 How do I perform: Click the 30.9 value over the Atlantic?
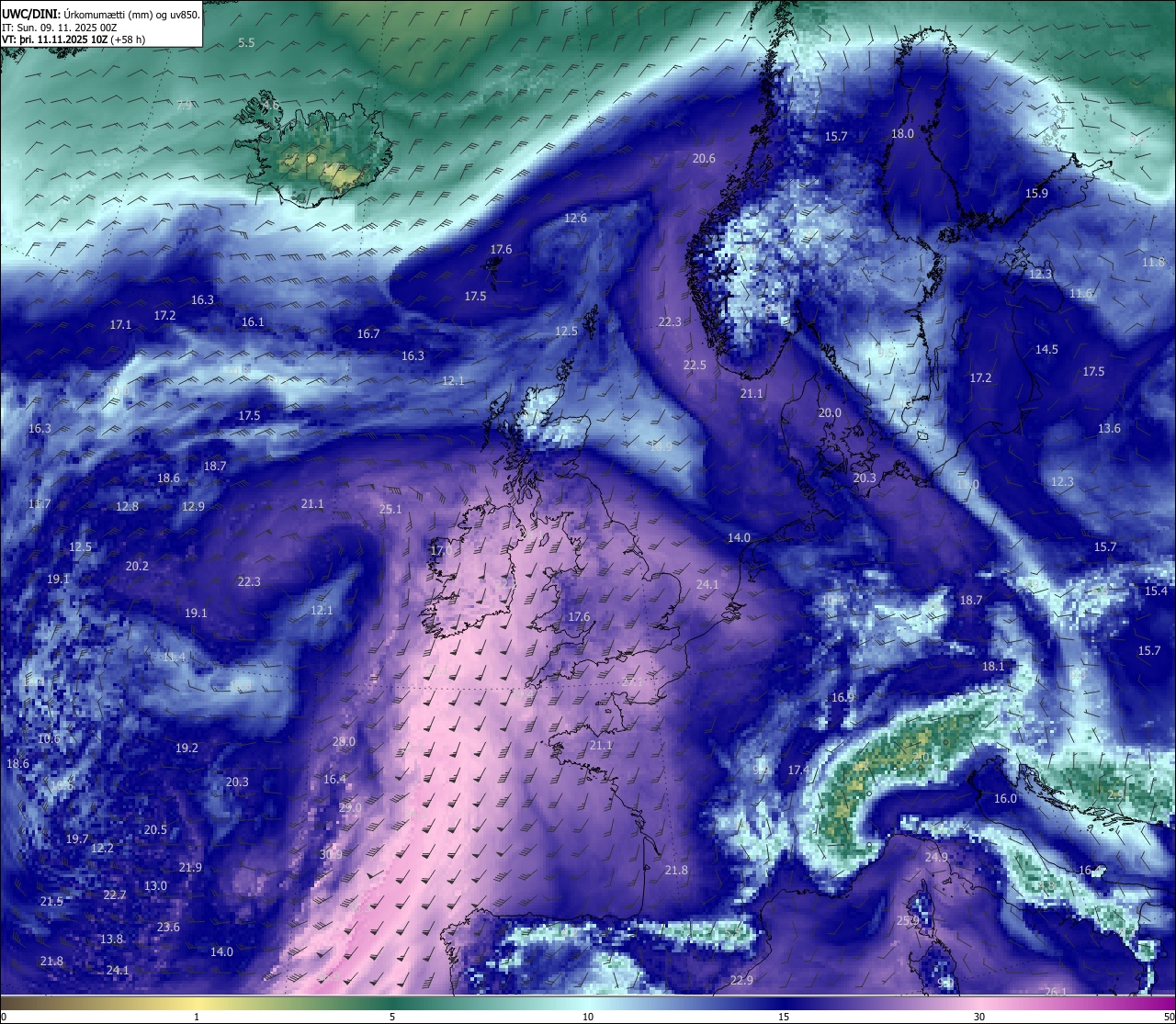[x=331, y=854]
